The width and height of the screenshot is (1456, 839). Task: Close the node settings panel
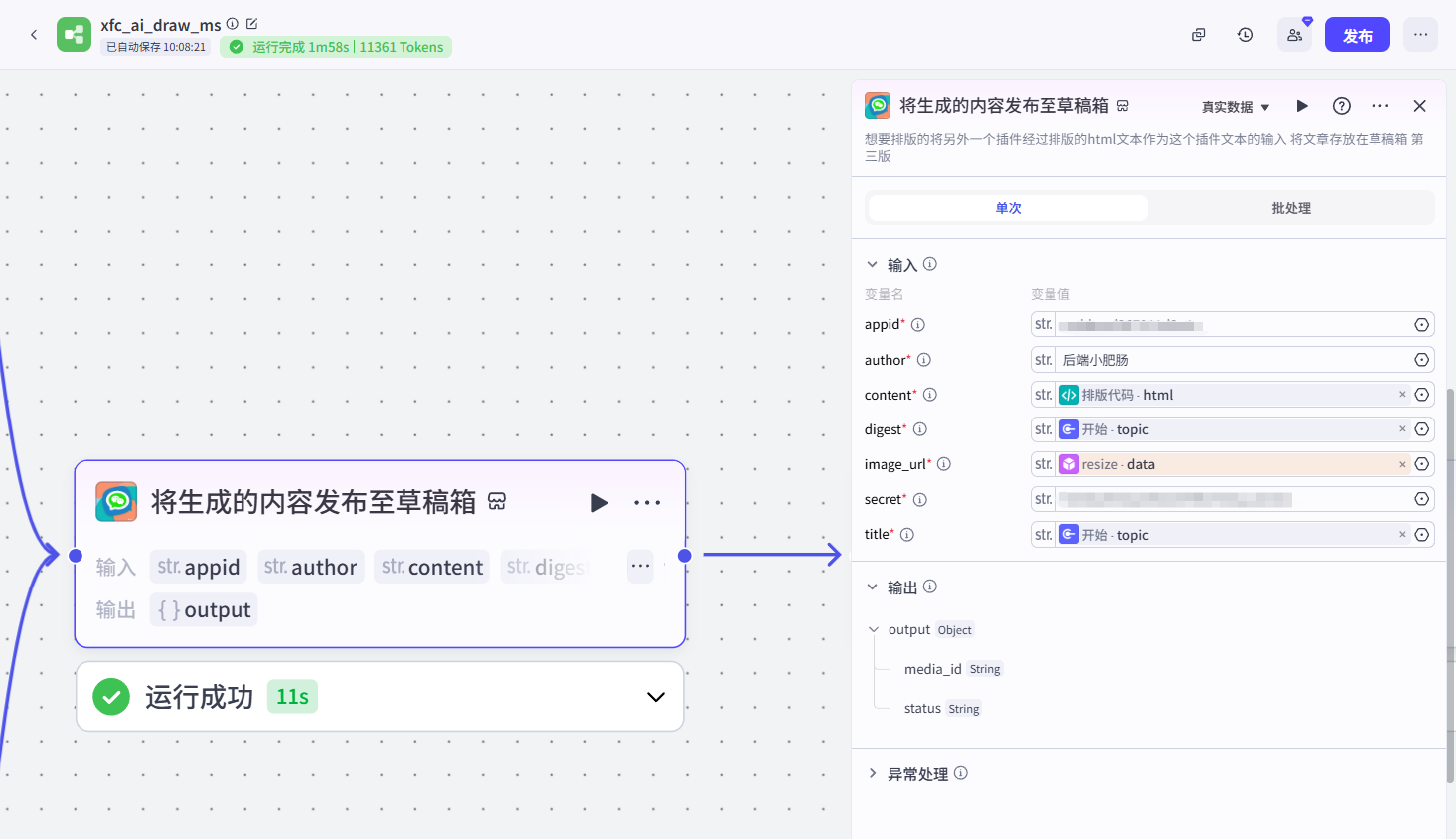coord(1419,106)
